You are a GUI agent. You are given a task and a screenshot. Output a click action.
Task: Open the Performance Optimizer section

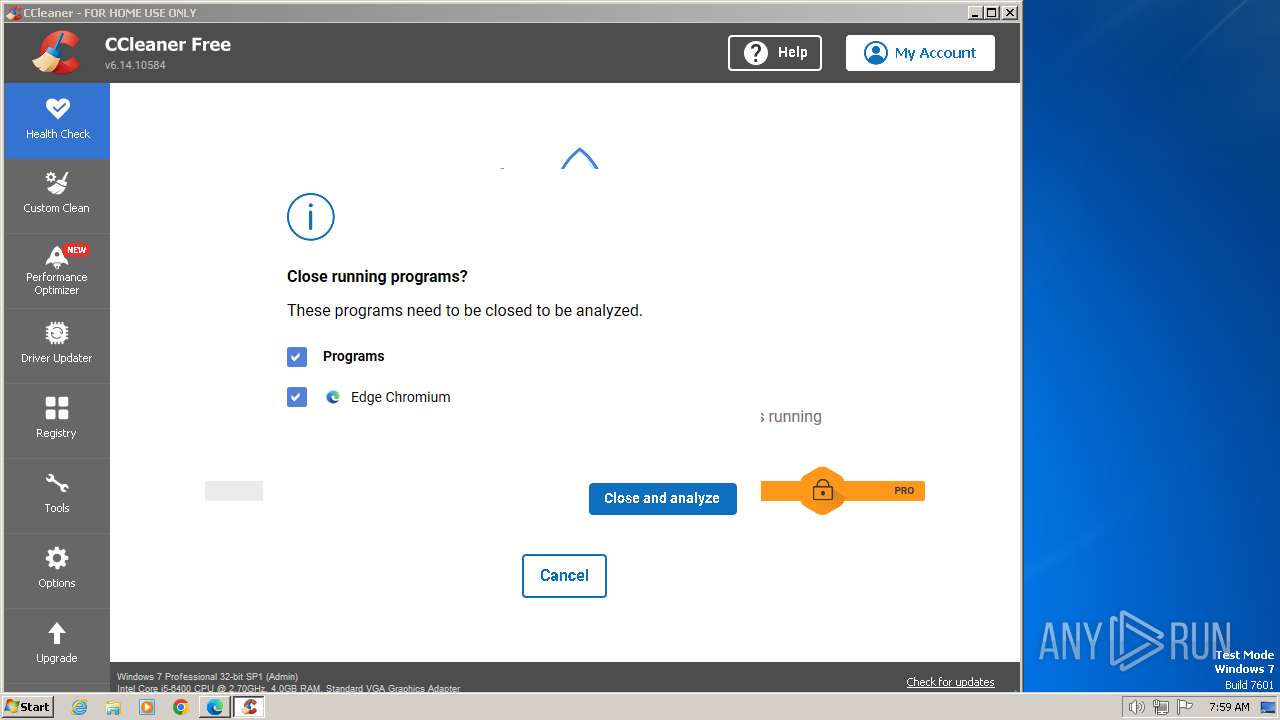pyautogui.click(x=57, y=271)
